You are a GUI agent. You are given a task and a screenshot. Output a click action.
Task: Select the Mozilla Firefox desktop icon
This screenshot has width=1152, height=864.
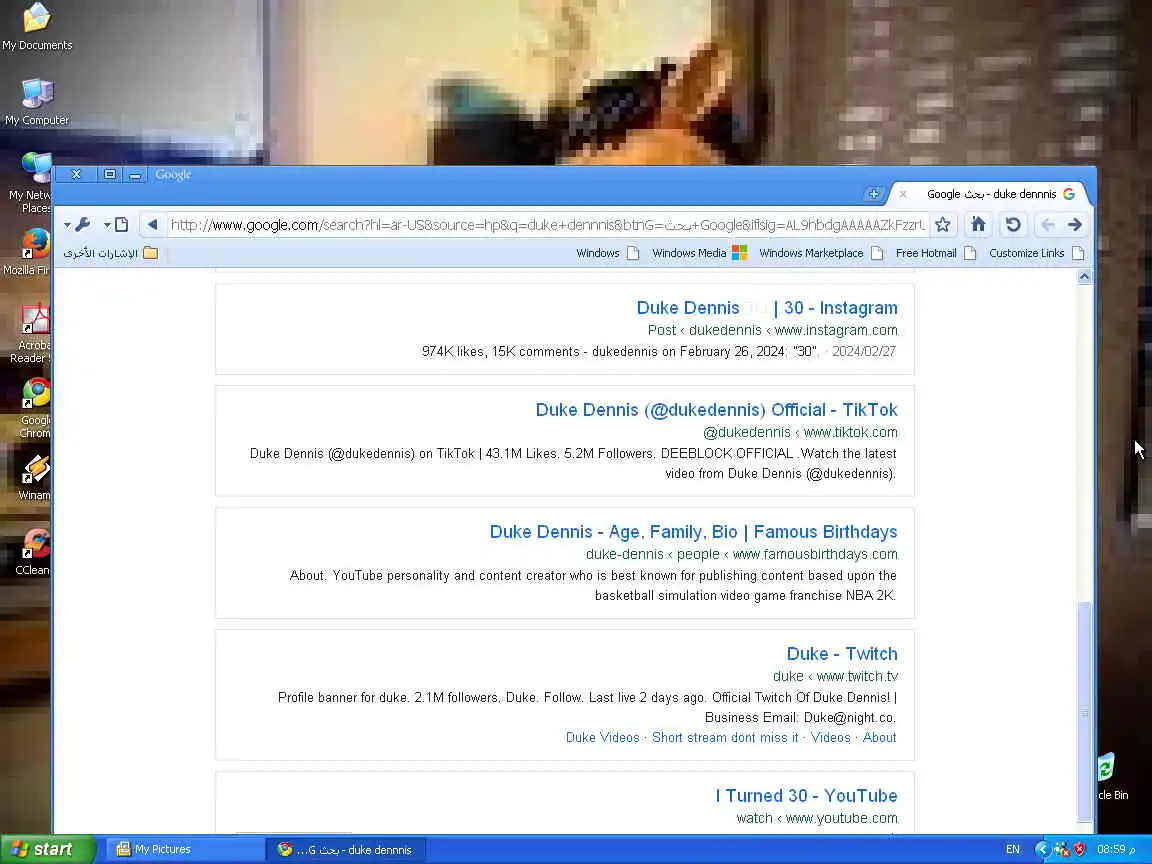tap(28, 252)
